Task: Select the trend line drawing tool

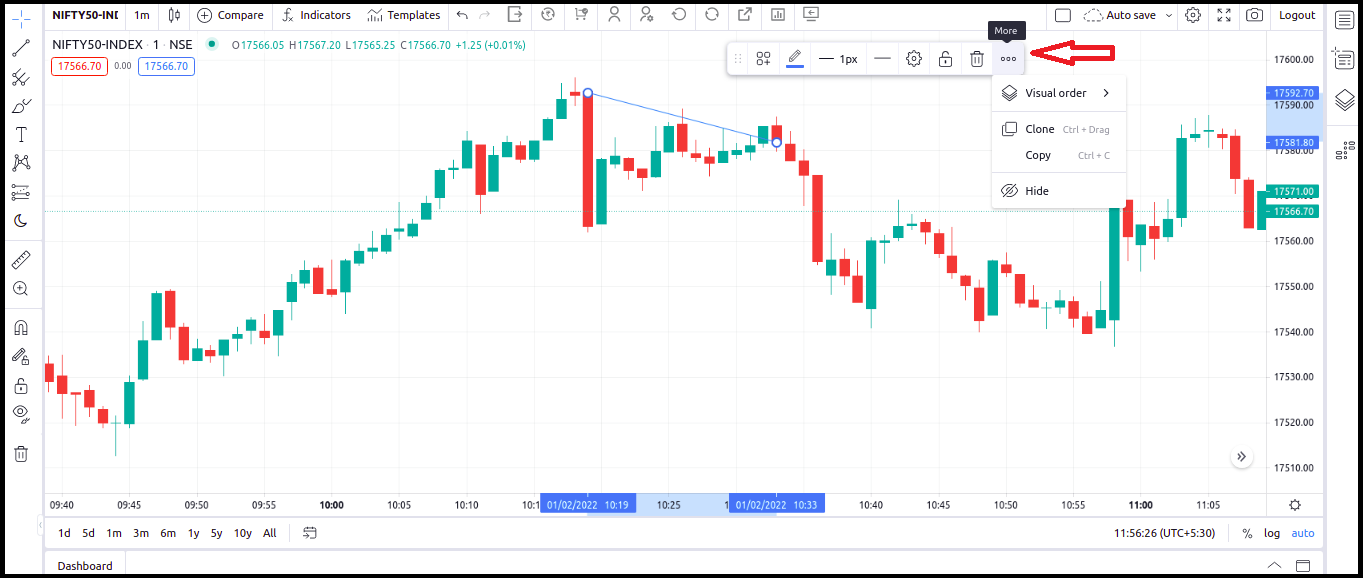Action: (x=20, y=47)
